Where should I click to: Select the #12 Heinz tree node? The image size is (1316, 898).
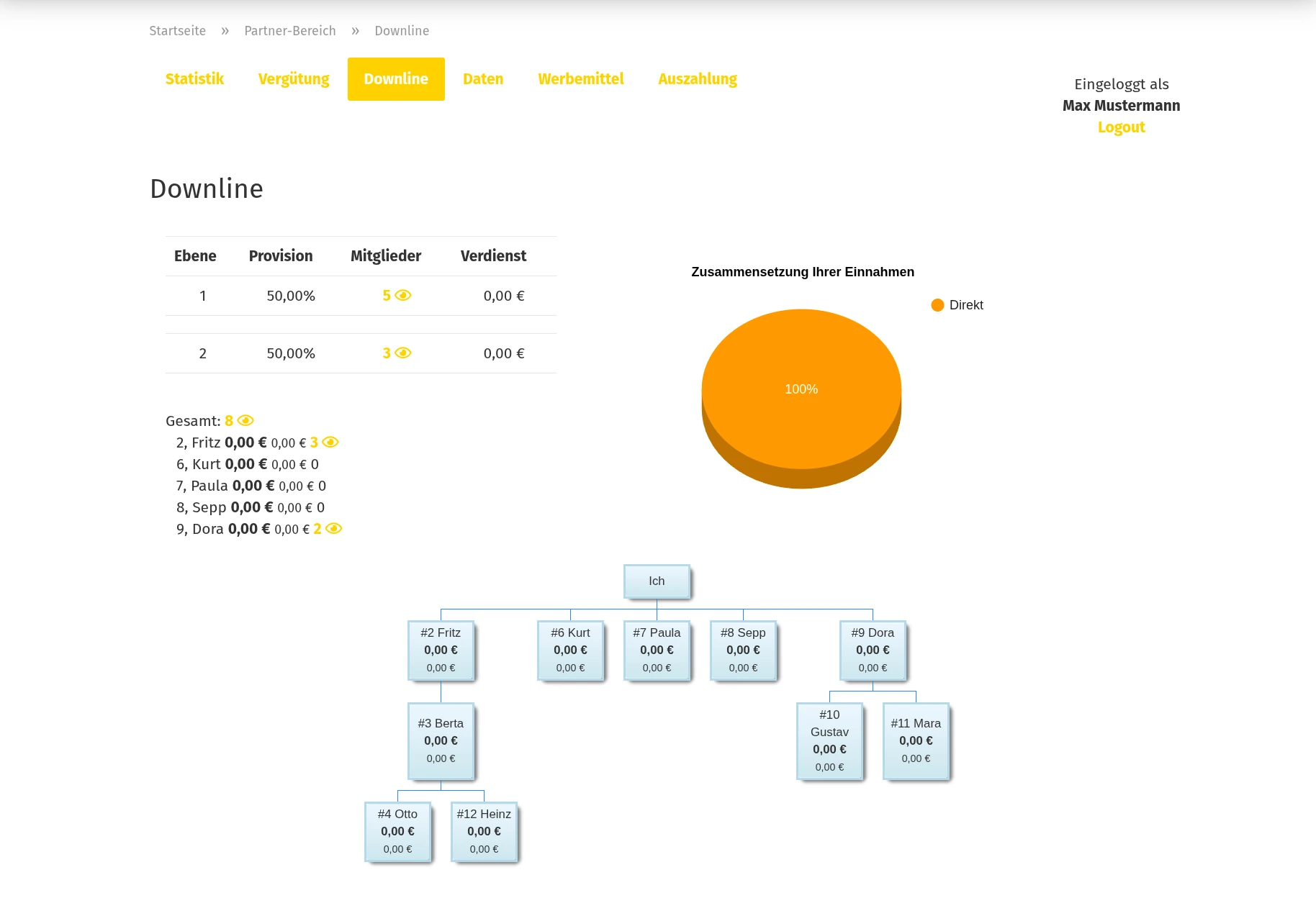[x=484, y=831]
